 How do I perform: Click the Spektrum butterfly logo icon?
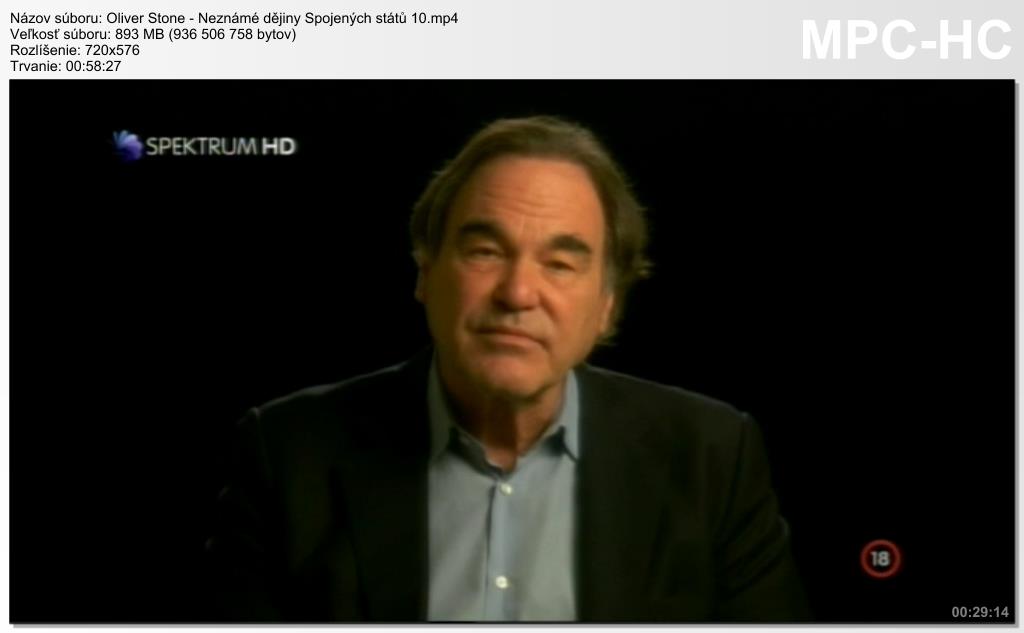[x=128, y=145]
